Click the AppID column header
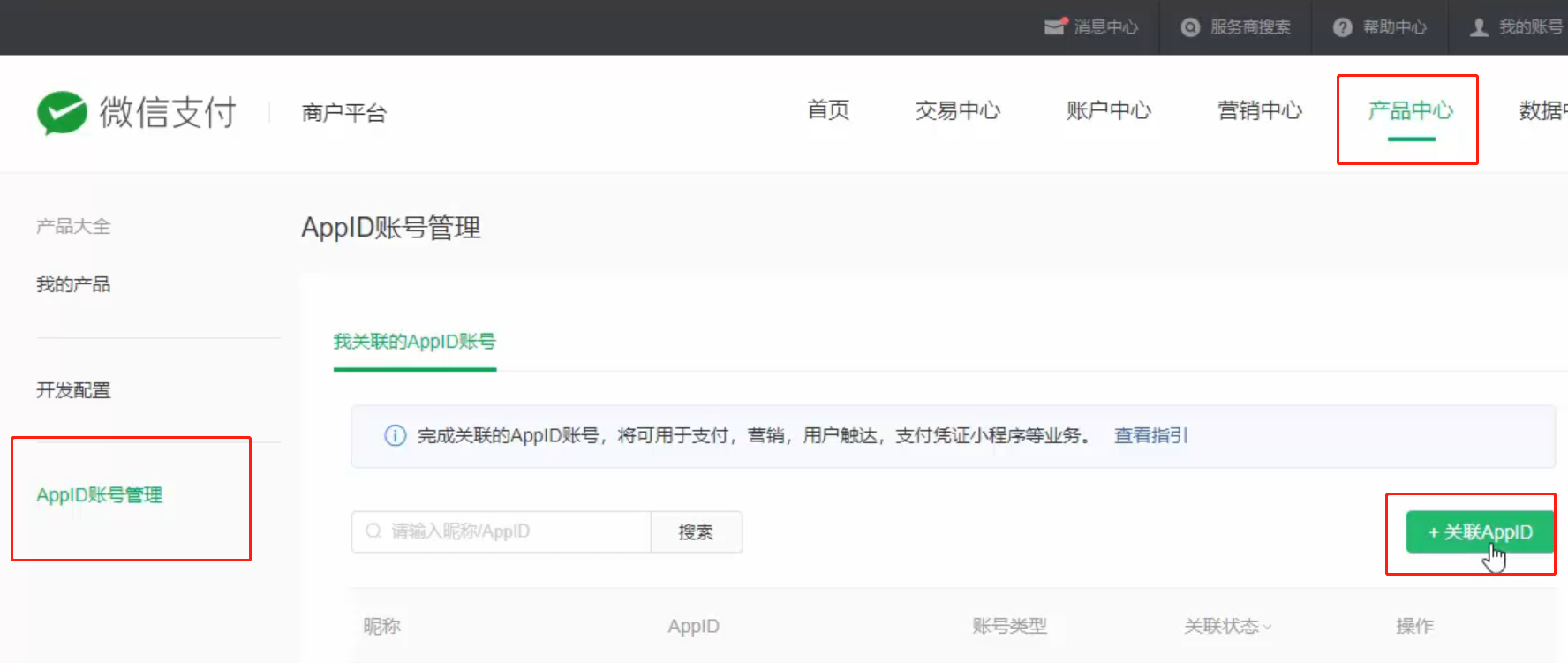The height and width of the screenshot is (663, 1568). [693, 626]
